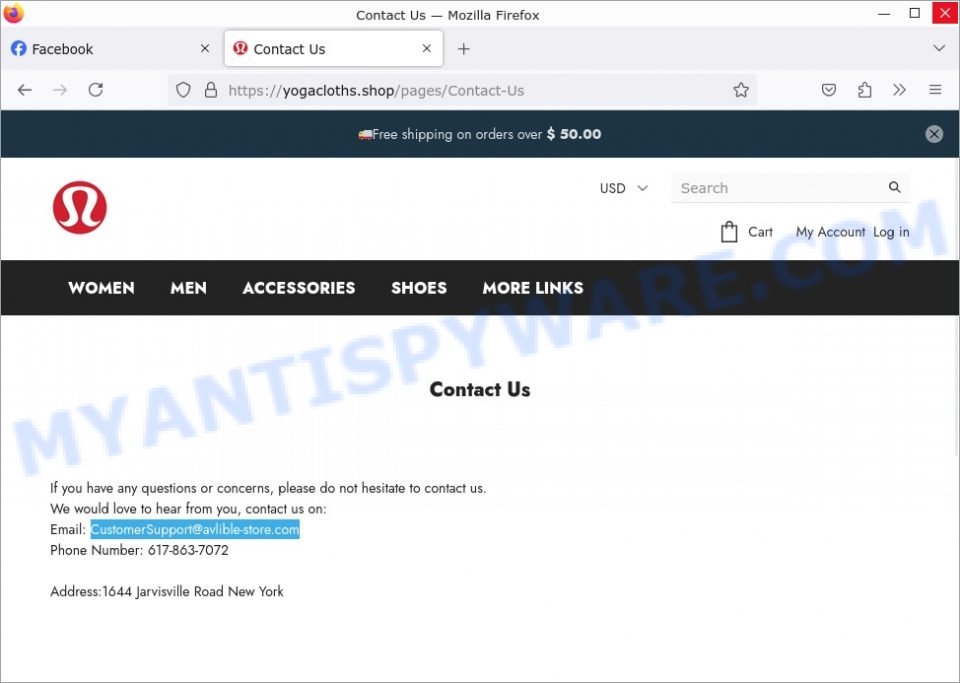Open the SHOES menu
This screenshot has width=960, height=683.
point(419,288)
